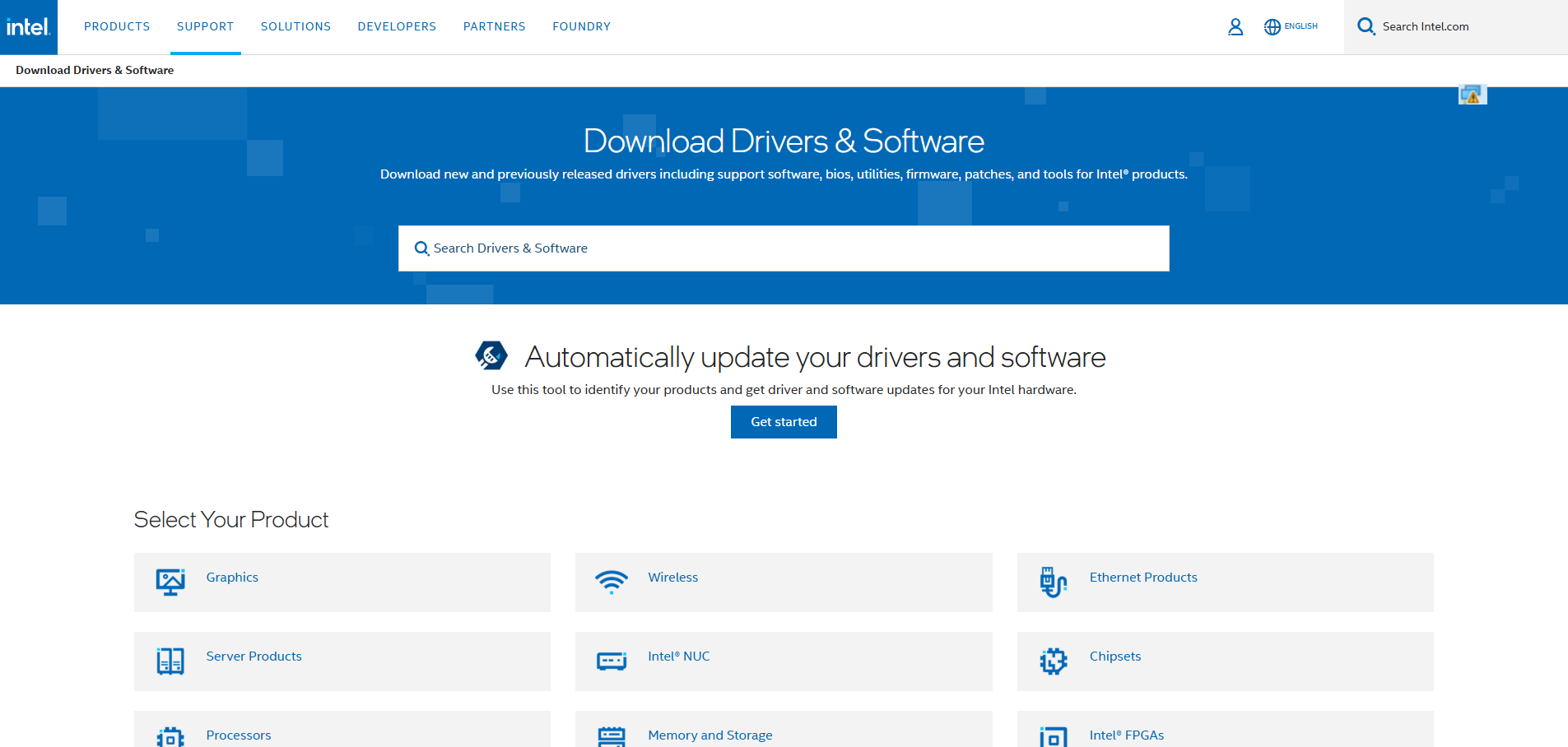Open the Solutions menu

click(x=295, y=27)
